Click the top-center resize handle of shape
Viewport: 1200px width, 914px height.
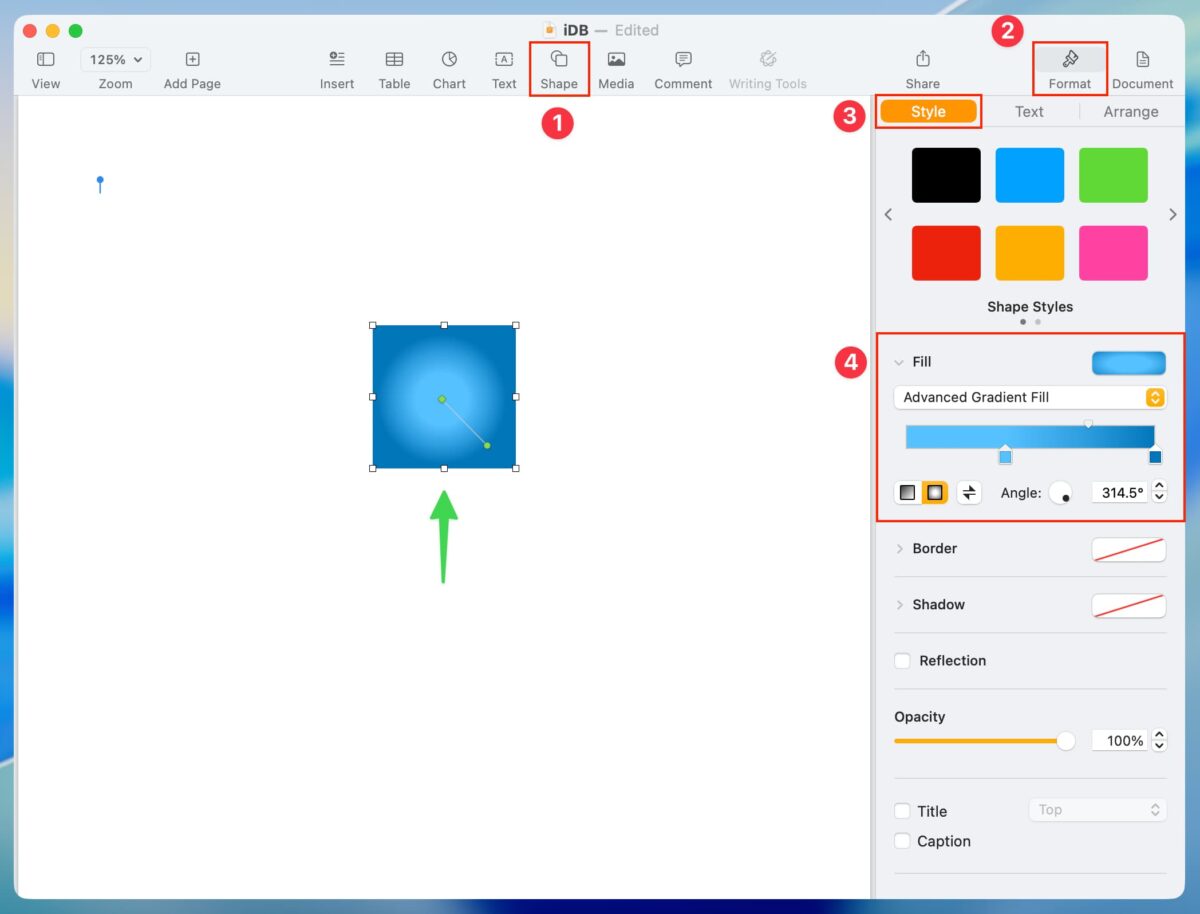pos(444,325)
